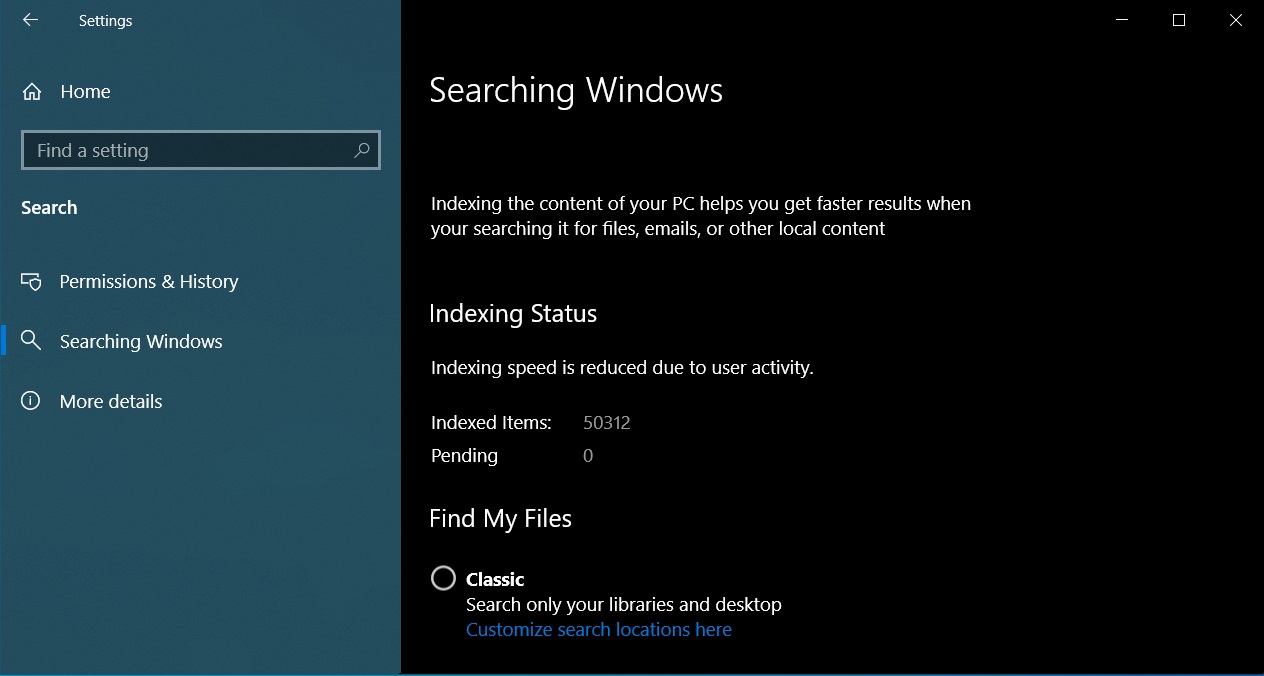Viewport: 1264px width, 676px height.
Task: Click the Pending label
Action: pyautogui.click(x=464, y=456)
